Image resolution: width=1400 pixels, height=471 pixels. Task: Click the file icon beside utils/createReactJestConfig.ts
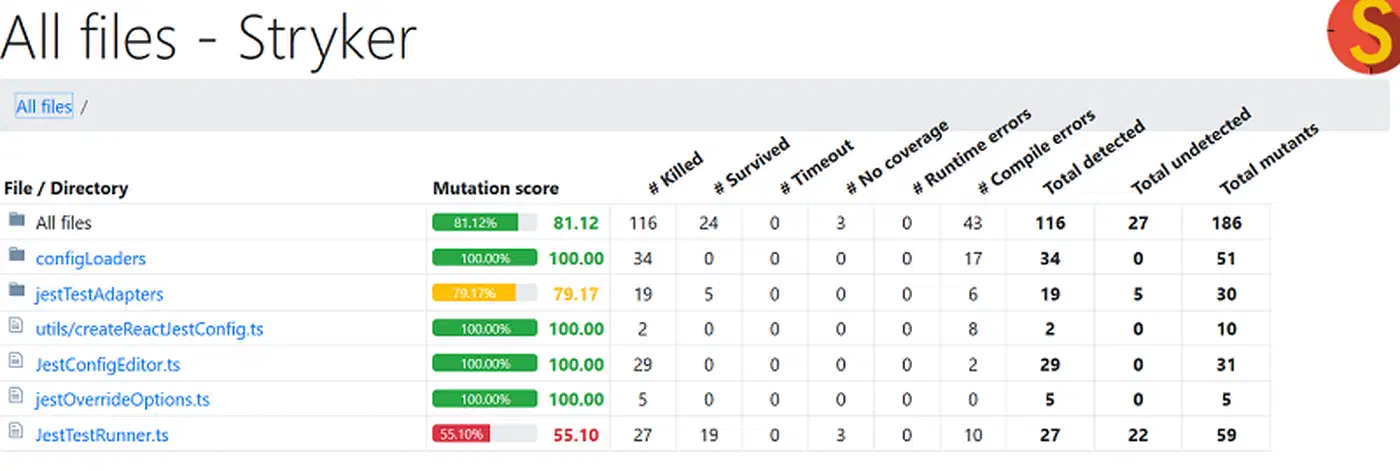[15, 327]
